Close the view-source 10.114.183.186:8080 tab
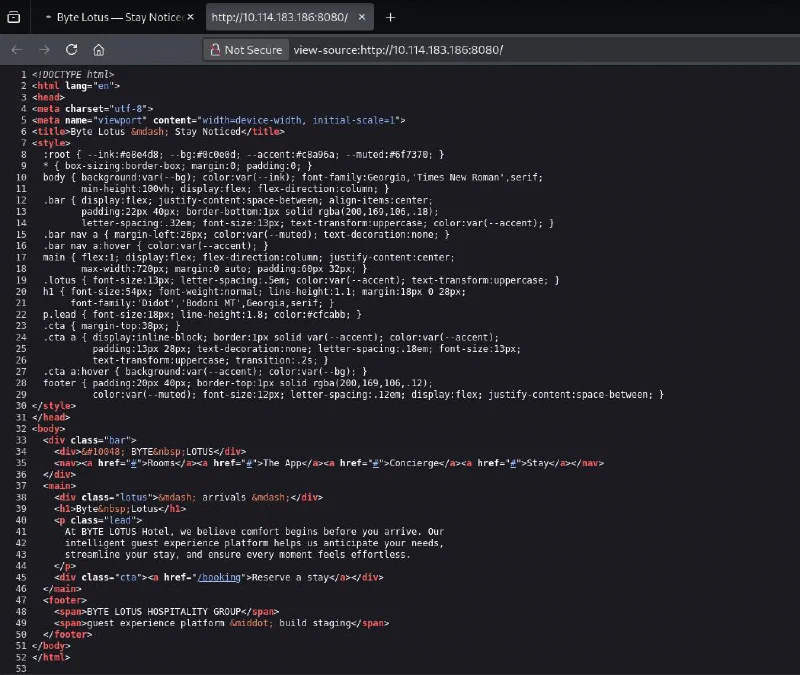 pos(362,17)
